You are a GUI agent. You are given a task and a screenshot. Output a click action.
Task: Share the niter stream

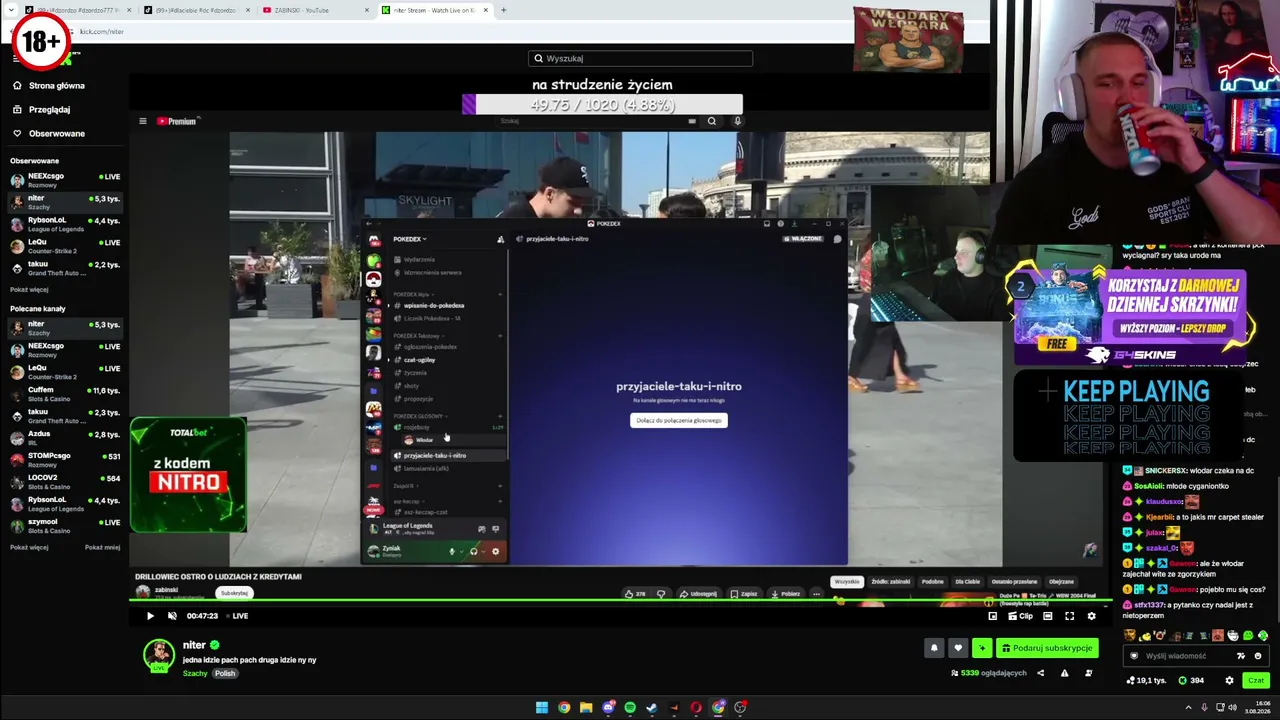click(x=1040, y=673)
